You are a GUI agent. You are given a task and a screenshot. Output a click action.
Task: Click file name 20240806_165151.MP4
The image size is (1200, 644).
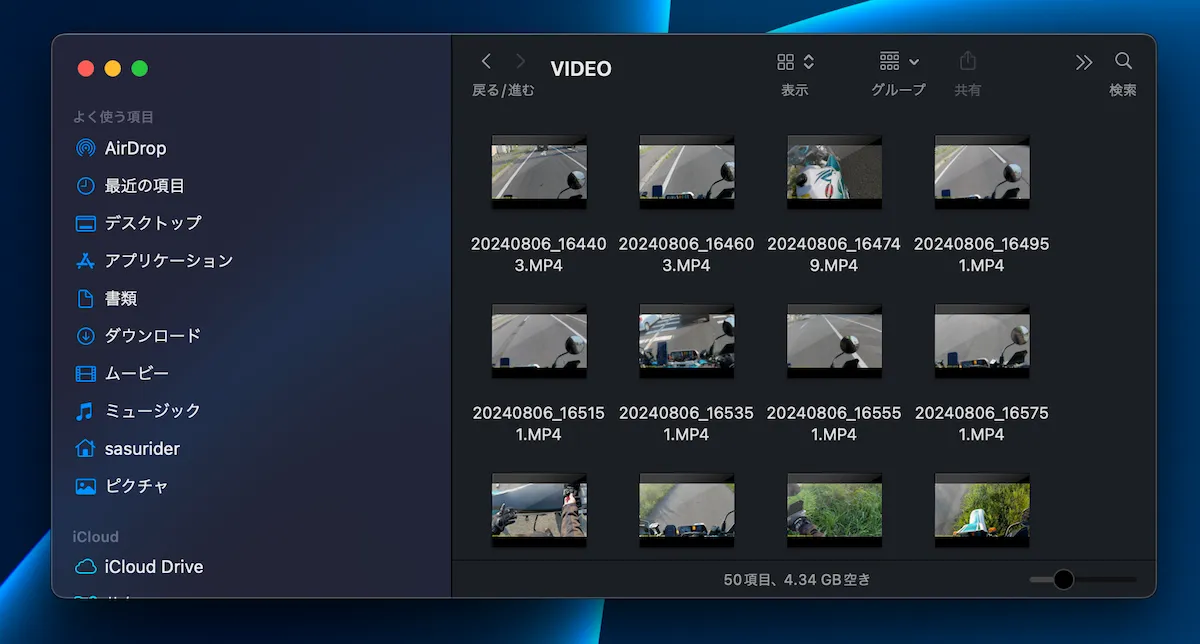coord(539,423)
